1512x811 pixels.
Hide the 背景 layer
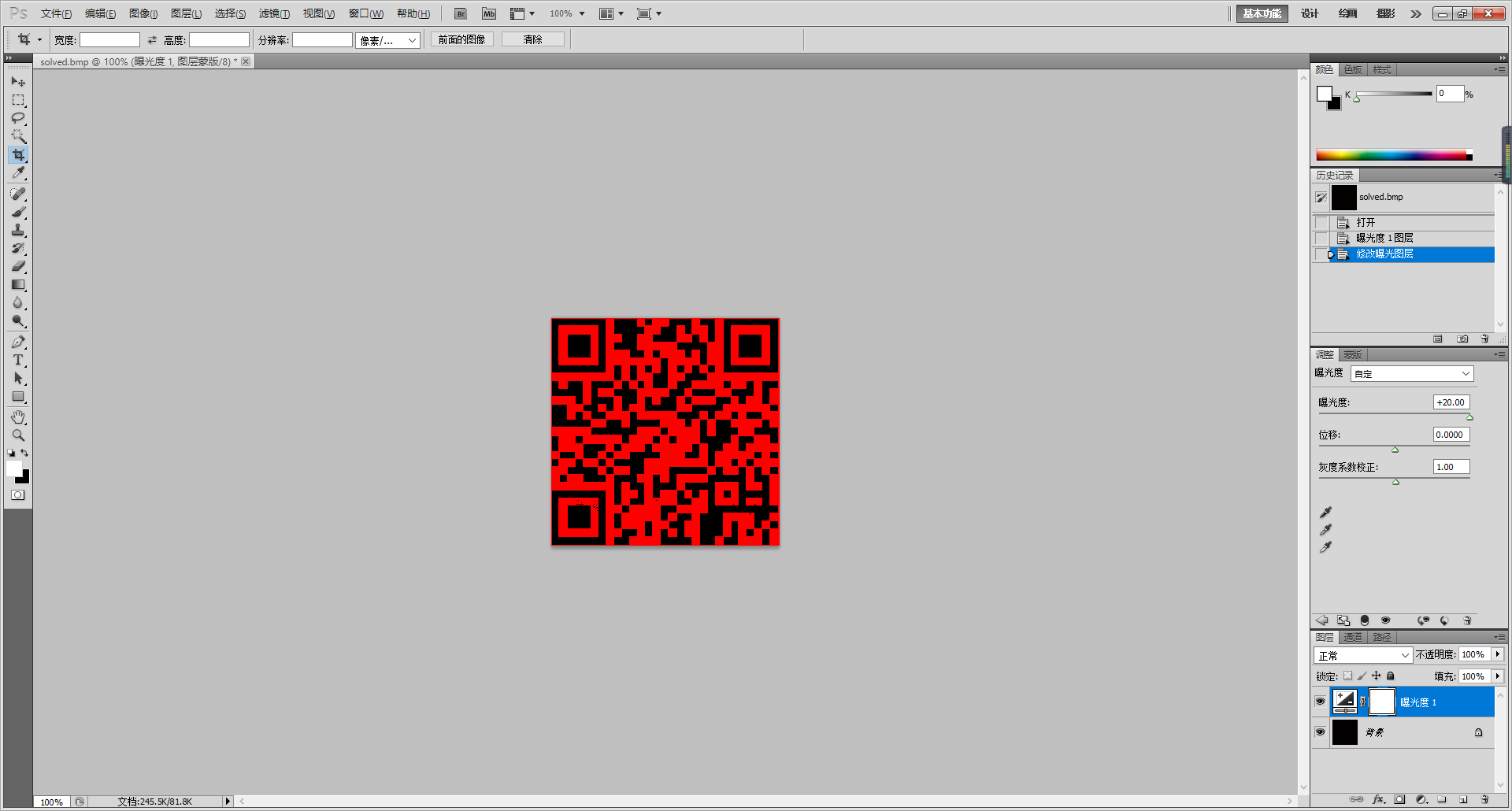tap(1321, 731)
